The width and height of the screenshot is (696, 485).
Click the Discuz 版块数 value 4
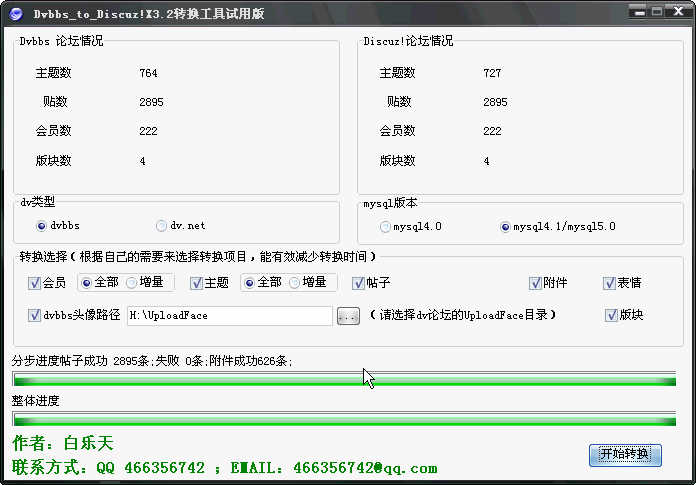(x=486, y=161)
